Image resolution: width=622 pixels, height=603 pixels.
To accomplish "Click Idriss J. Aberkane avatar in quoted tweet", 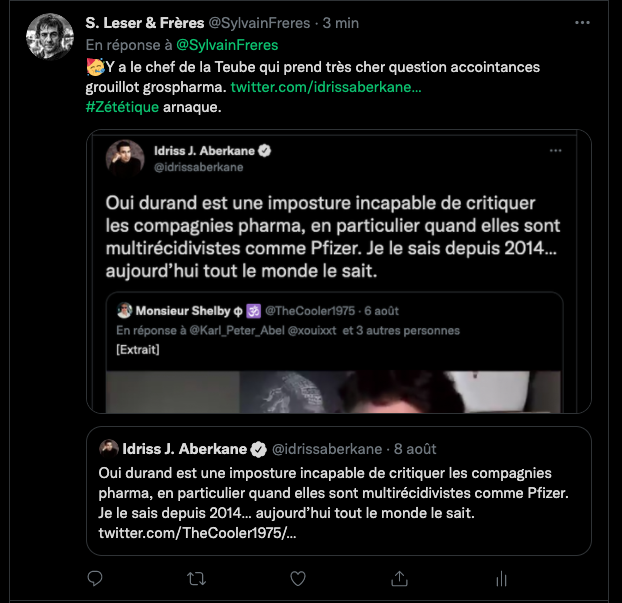I will 108,449.
